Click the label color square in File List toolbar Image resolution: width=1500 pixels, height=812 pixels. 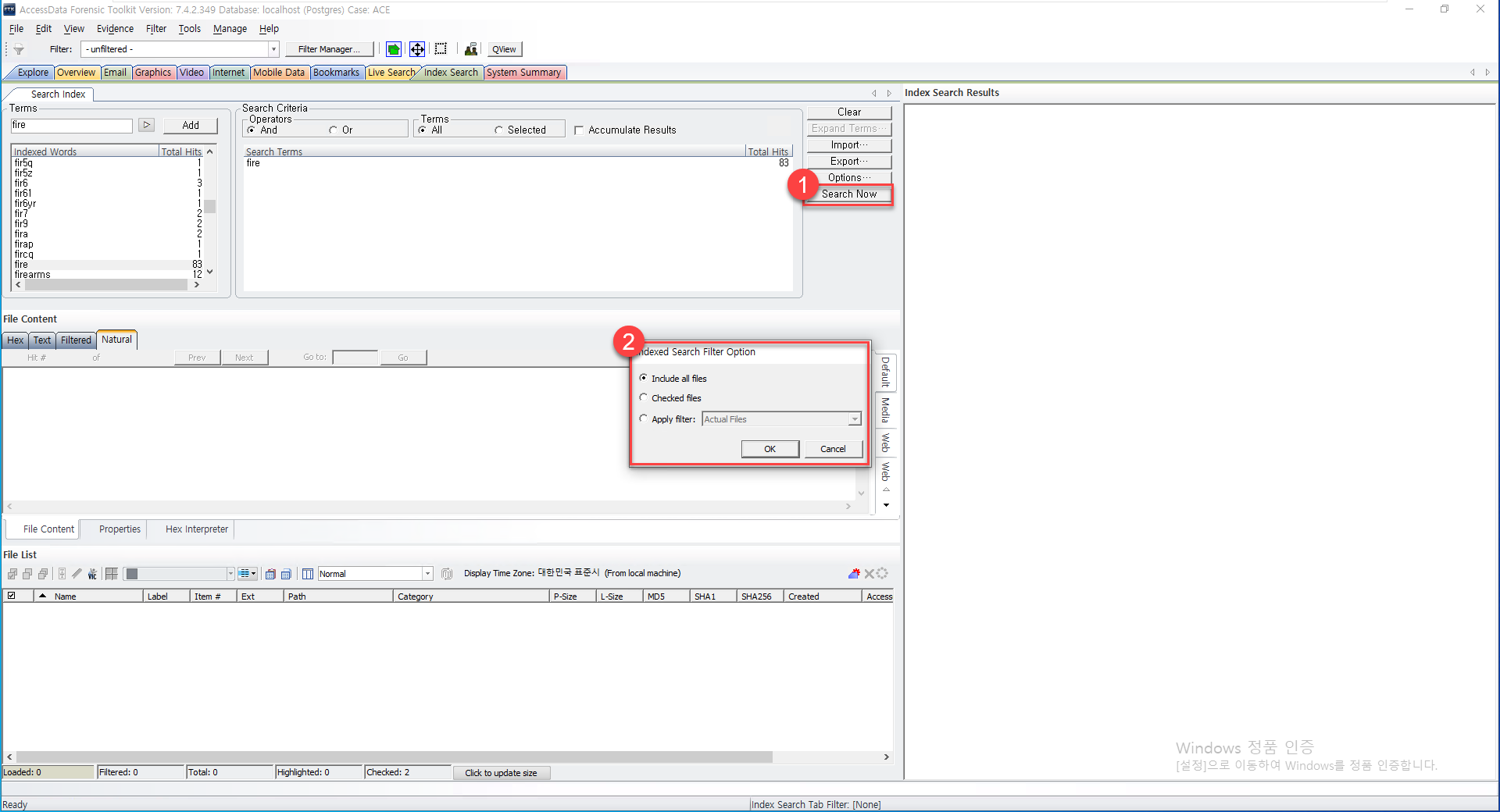coord(132,574)
